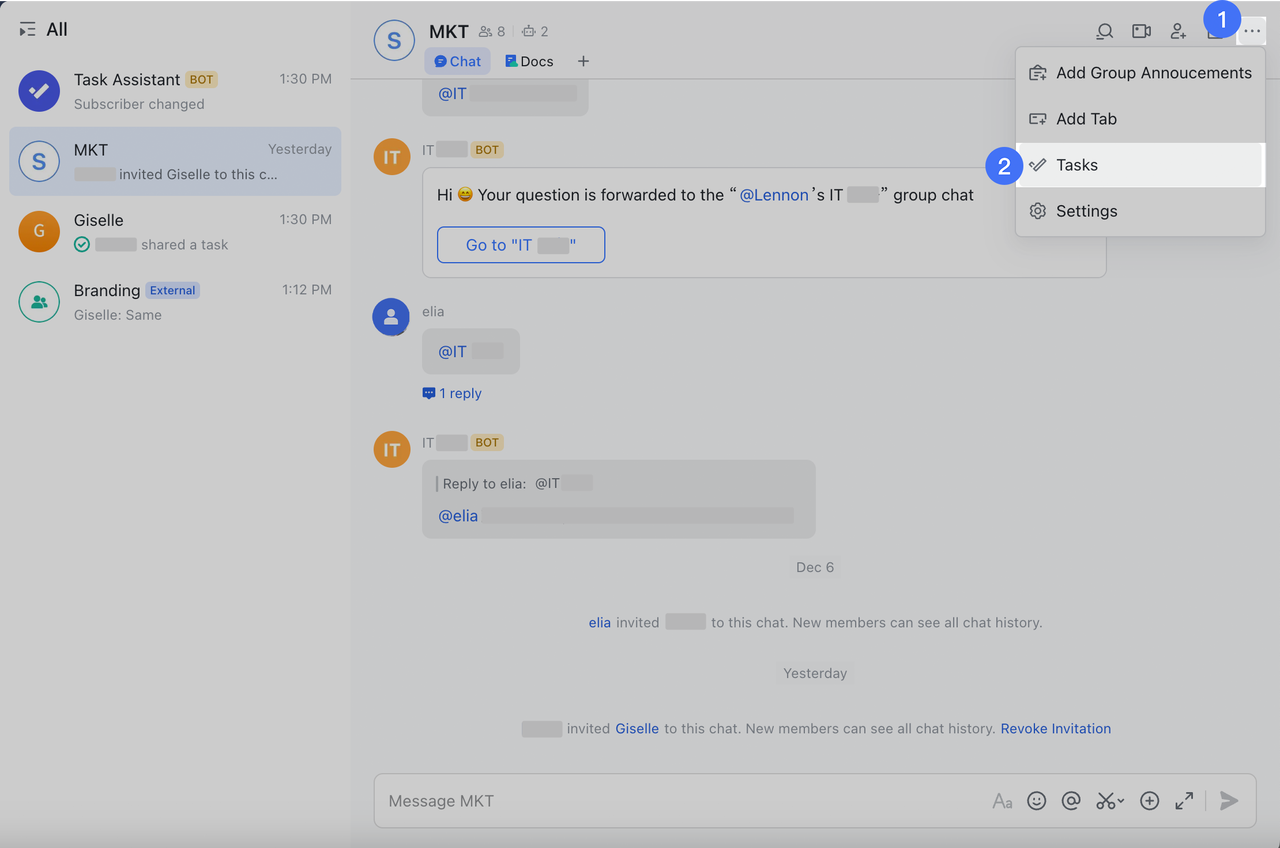Open the screenshot scissors dropdown arrow
The width and height of the screenshot is (1280, 848).
tap(1121, 801)
